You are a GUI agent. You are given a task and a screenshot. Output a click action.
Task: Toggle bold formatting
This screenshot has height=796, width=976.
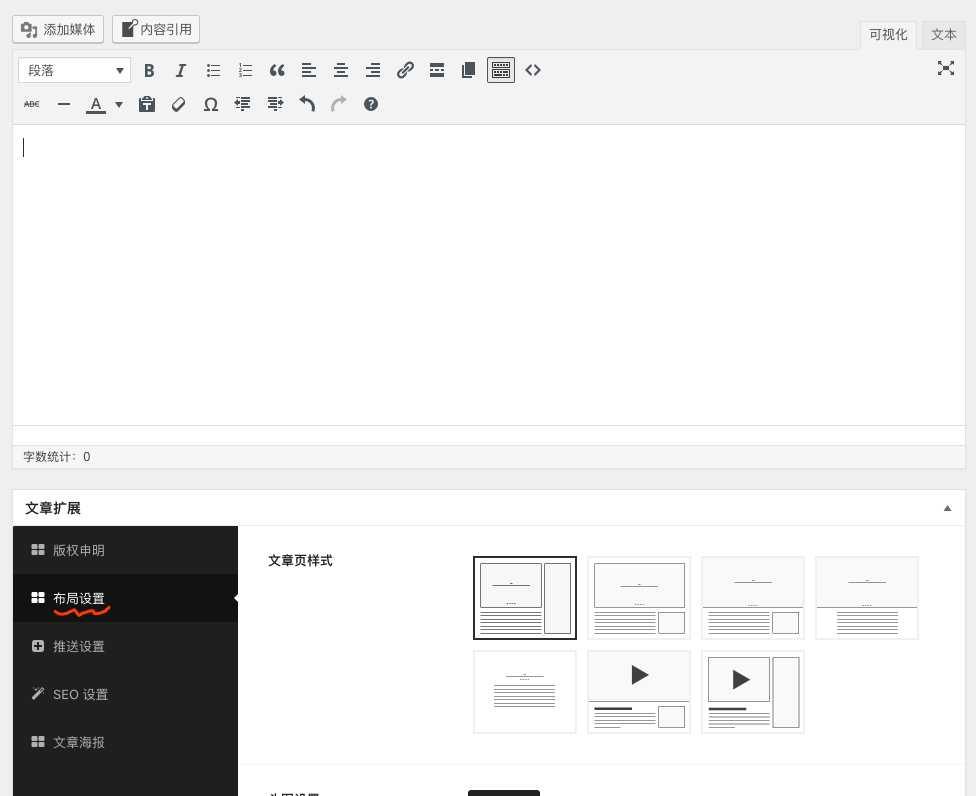[149, 70]
